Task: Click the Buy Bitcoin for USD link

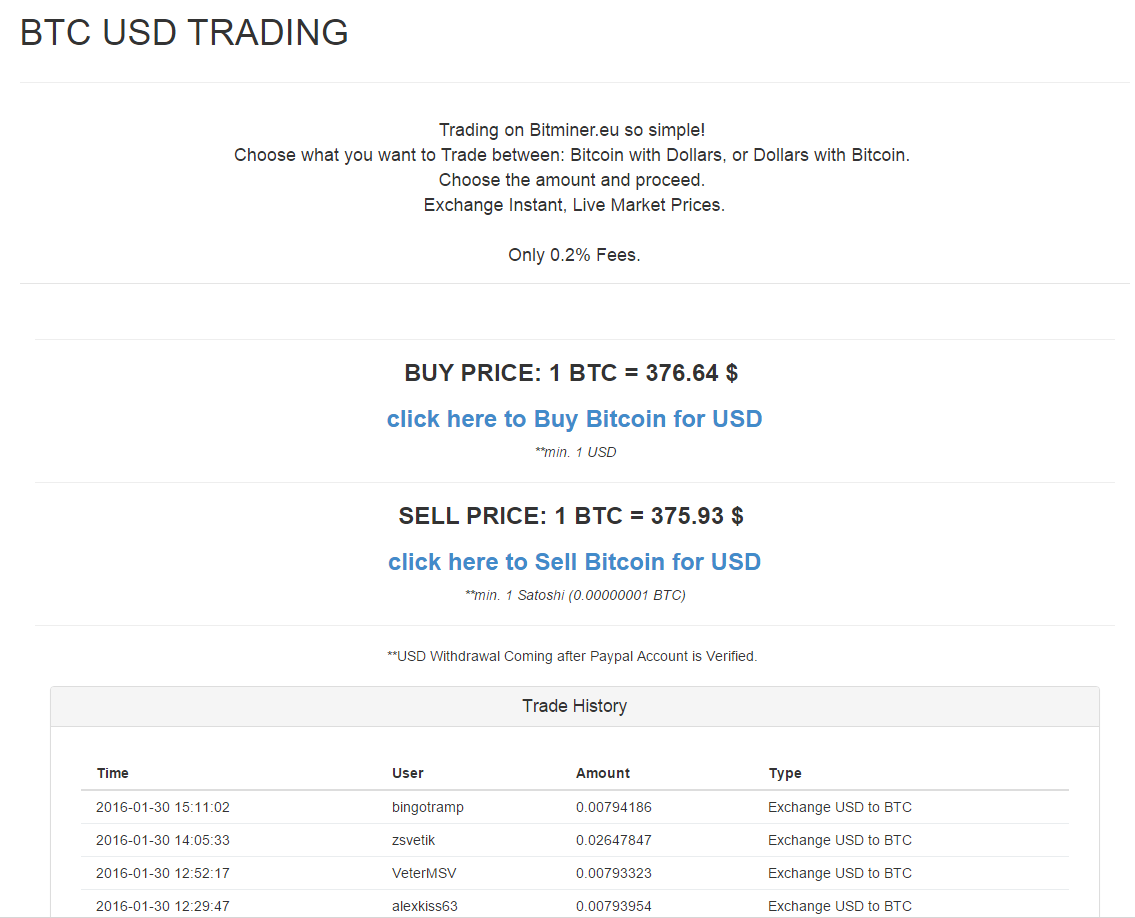Action: click(x=574, y=419)
